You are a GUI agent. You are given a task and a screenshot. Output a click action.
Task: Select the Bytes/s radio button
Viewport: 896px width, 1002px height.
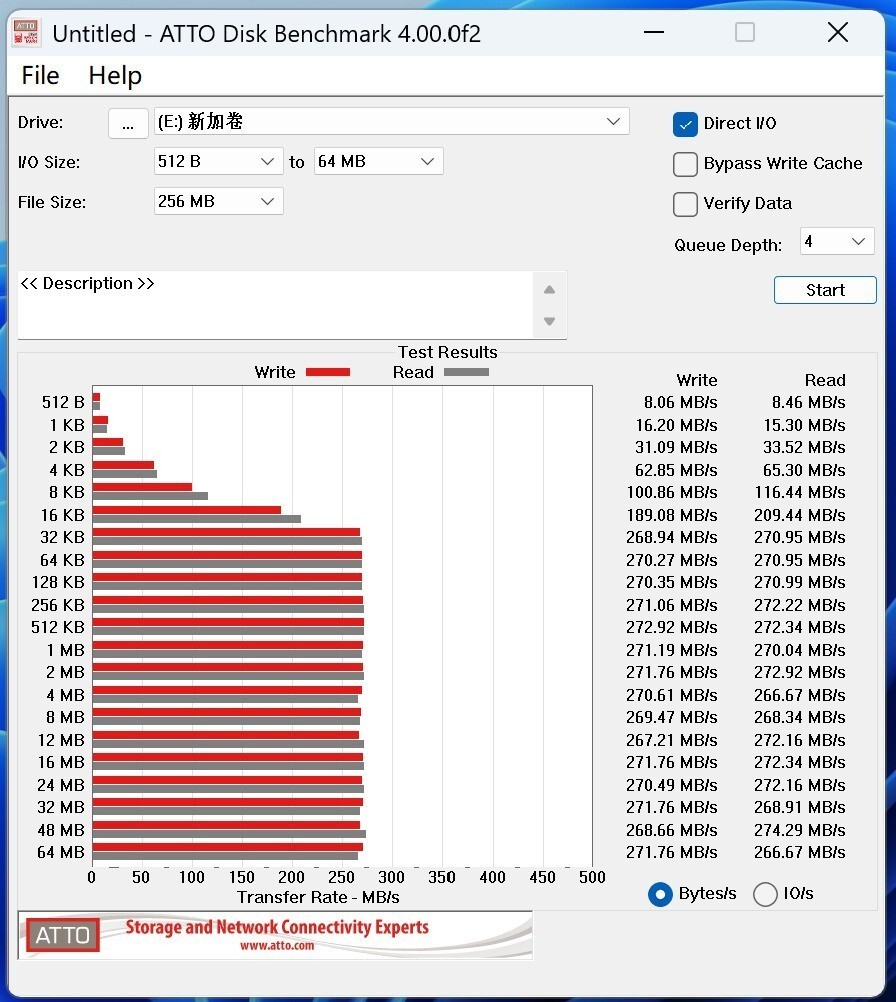(660, 894)
